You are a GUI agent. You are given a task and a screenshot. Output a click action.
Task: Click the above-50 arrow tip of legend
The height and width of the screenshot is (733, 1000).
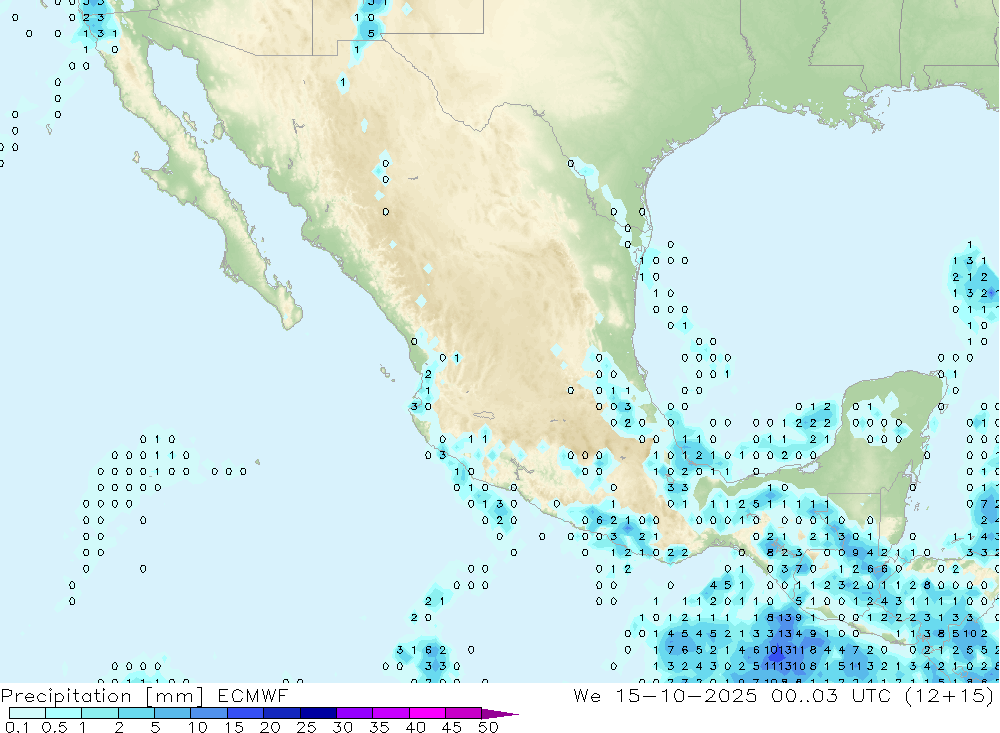tap(500, 714)
